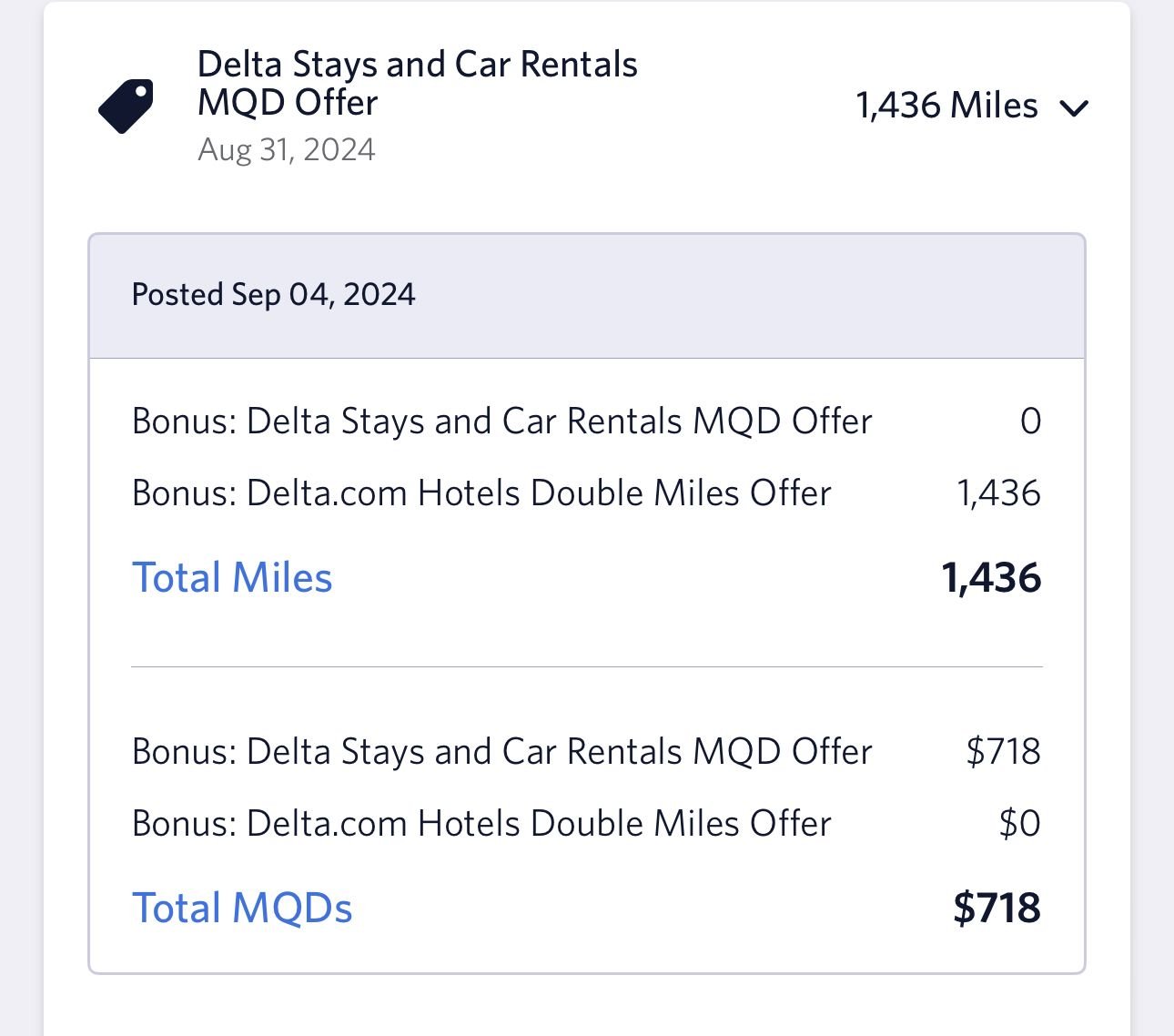Tap the 1,436 Miles header amount
Screen dimensions: 1174x1036
[x=946, y=106]
